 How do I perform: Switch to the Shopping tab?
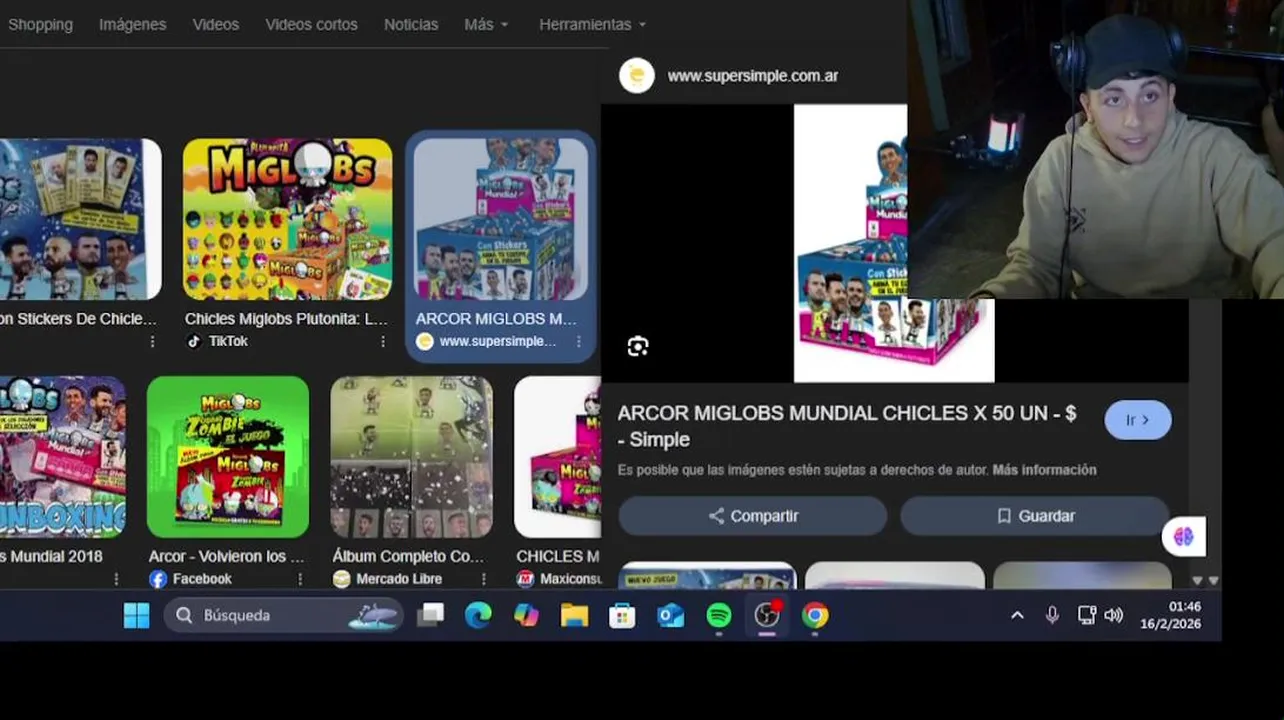[40, 24]
